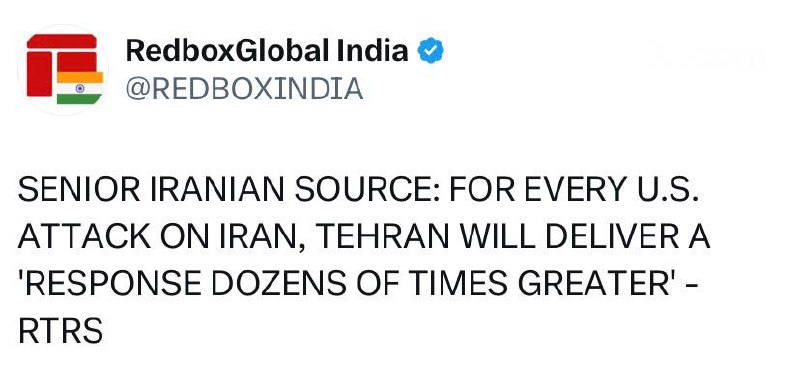Viewport: 800px width, 386px height.
Task: Click the Ashoka chakra on the flag
Action: click(x=80, y=88)
